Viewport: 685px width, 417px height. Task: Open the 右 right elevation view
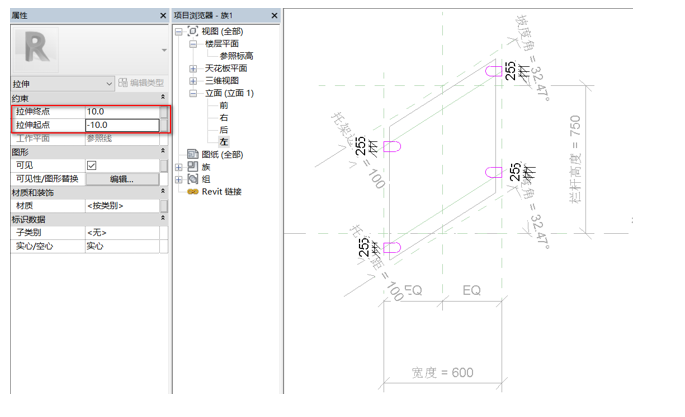[x=224, y=117]
